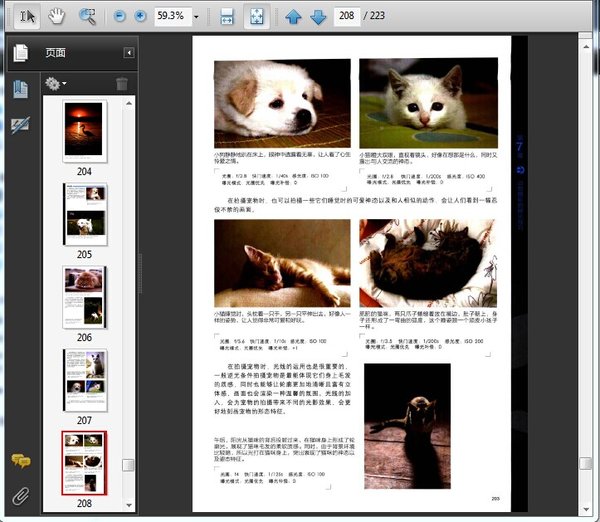Open the comments panel in the sidebar
Image resolution: width=600 pixels, height=522 pixels.
pyautogui.click(x=20, y=461)
